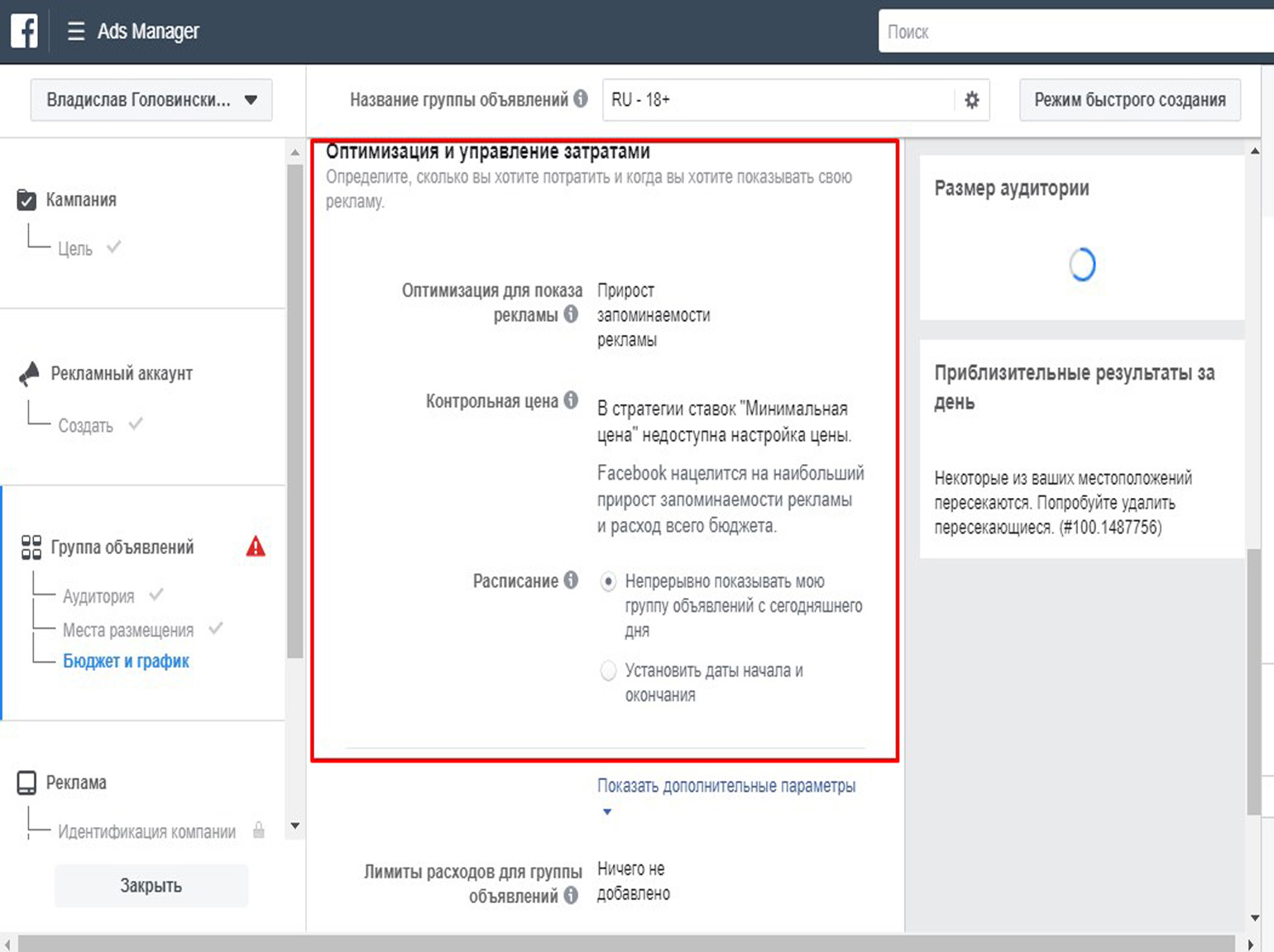
Task: Select continuous ad display radio button
Action: (x=608, y=581)
